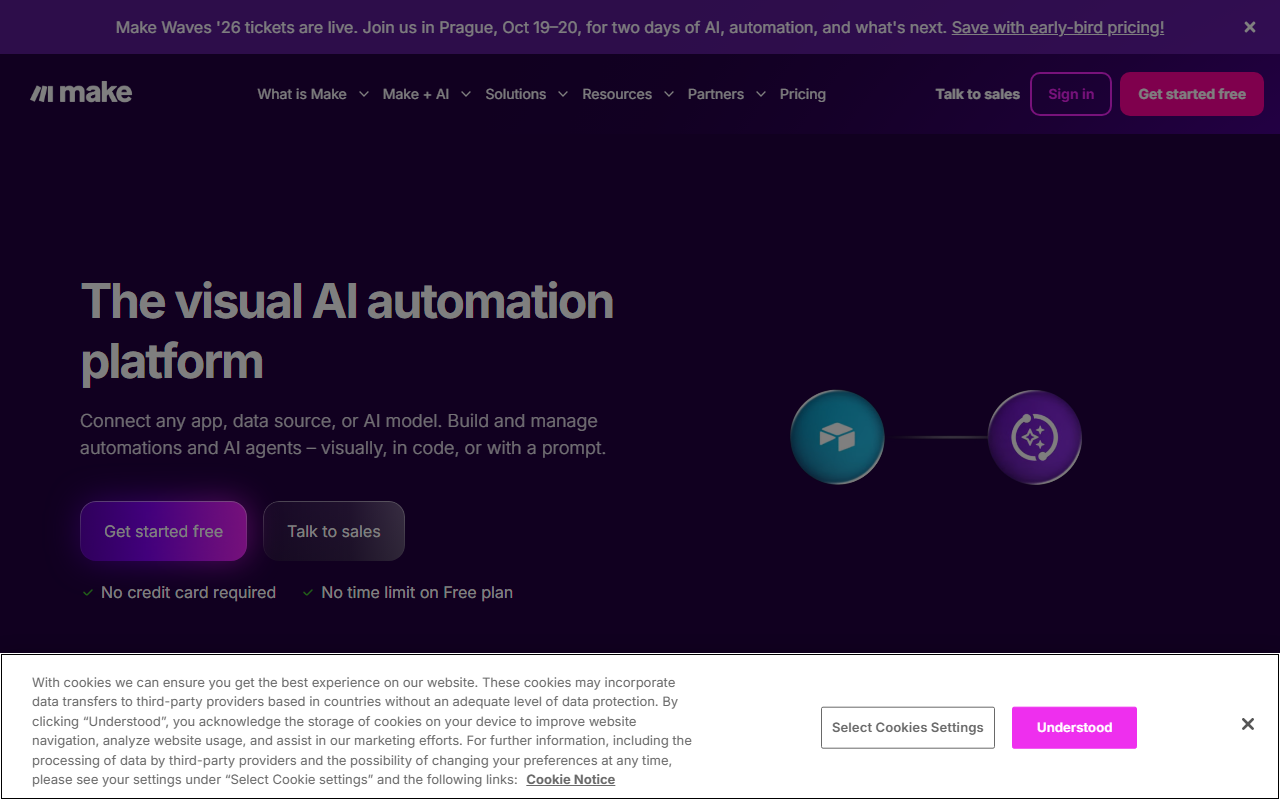1280x800 pixels.
Task: Click the checkmark beside No credit card required
Action: pyautogui.click(x=88, y=593)
